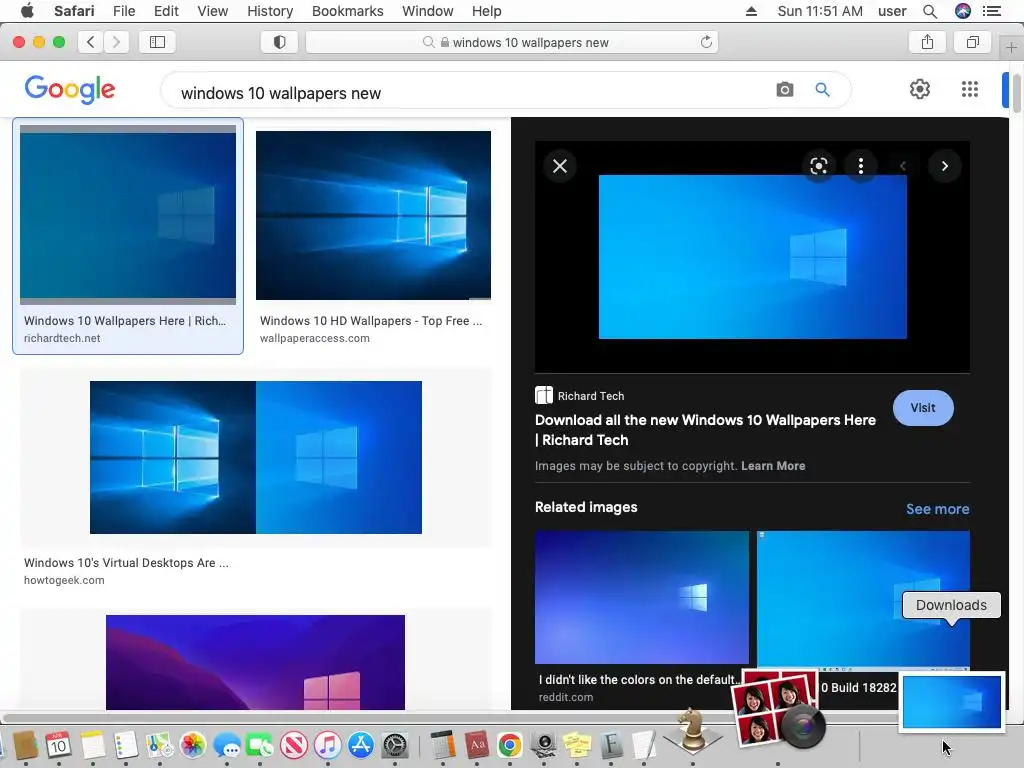Launch Calculator from the Dock

443,744
